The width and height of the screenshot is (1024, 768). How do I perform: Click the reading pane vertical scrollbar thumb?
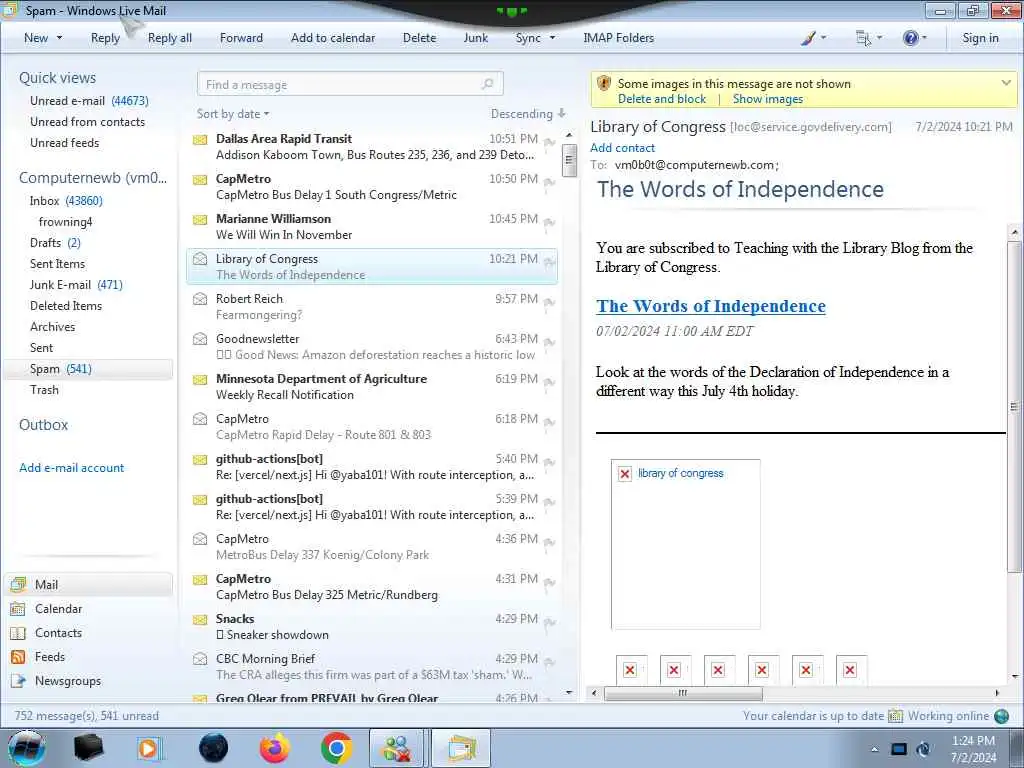click(1014, 408)
